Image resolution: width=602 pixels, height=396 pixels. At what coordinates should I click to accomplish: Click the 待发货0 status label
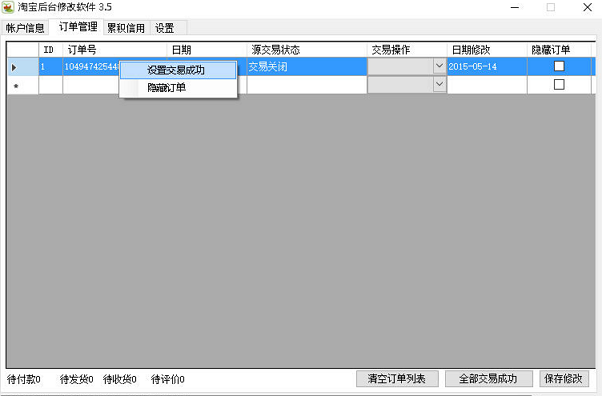tap(76, 379)
